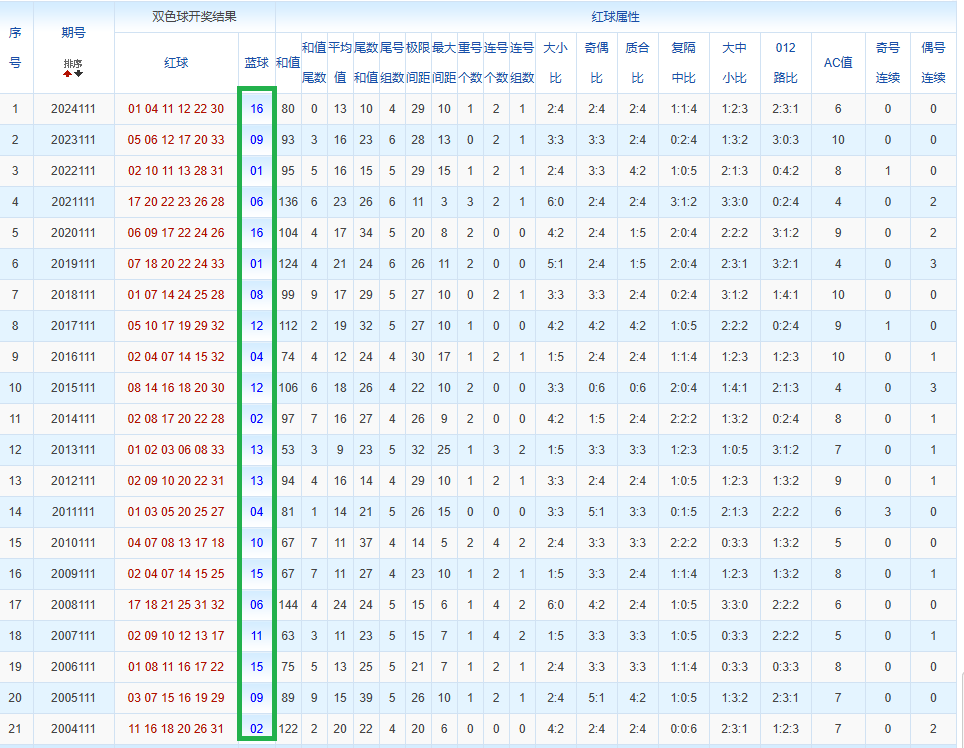Click the 双色球开奖结果 header
This screenshot has width=964, height=748.
[194, 17]
